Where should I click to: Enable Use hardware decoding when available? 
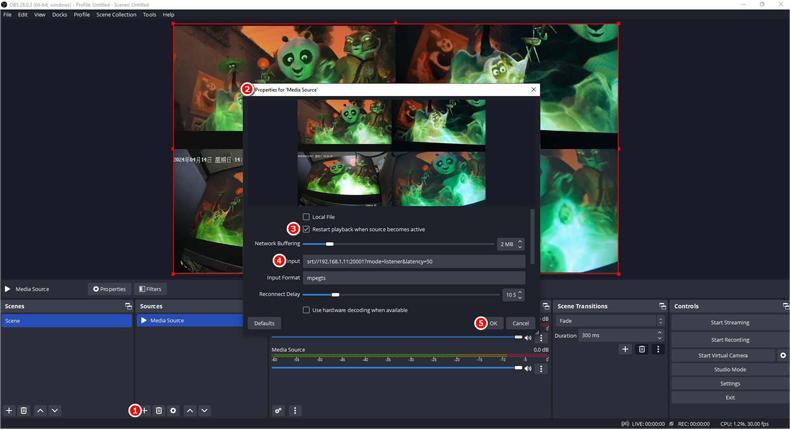point(307,310)
